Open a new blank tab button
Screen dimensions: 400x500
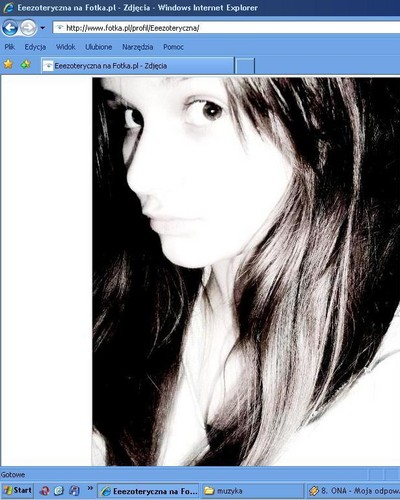245,66
